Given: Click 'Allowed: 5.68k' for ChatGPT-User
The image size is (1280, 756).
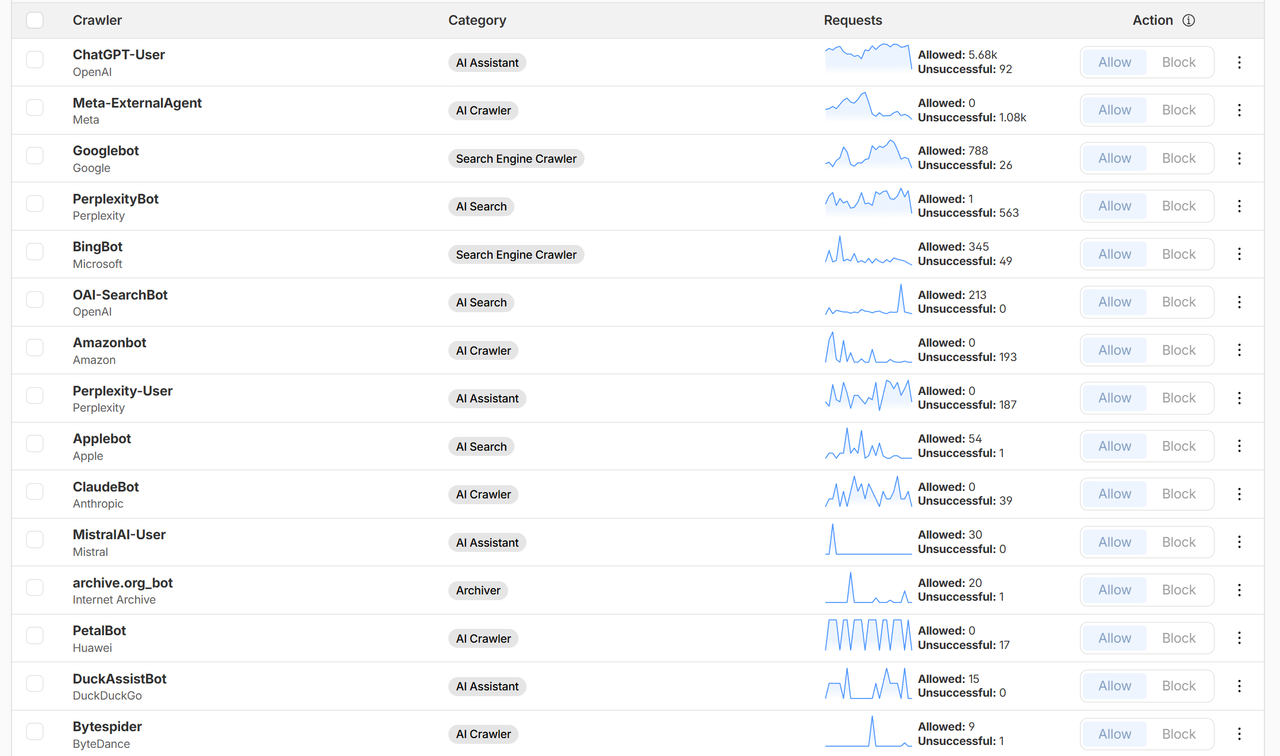Looking at the screenshot, I should [958, 55].
